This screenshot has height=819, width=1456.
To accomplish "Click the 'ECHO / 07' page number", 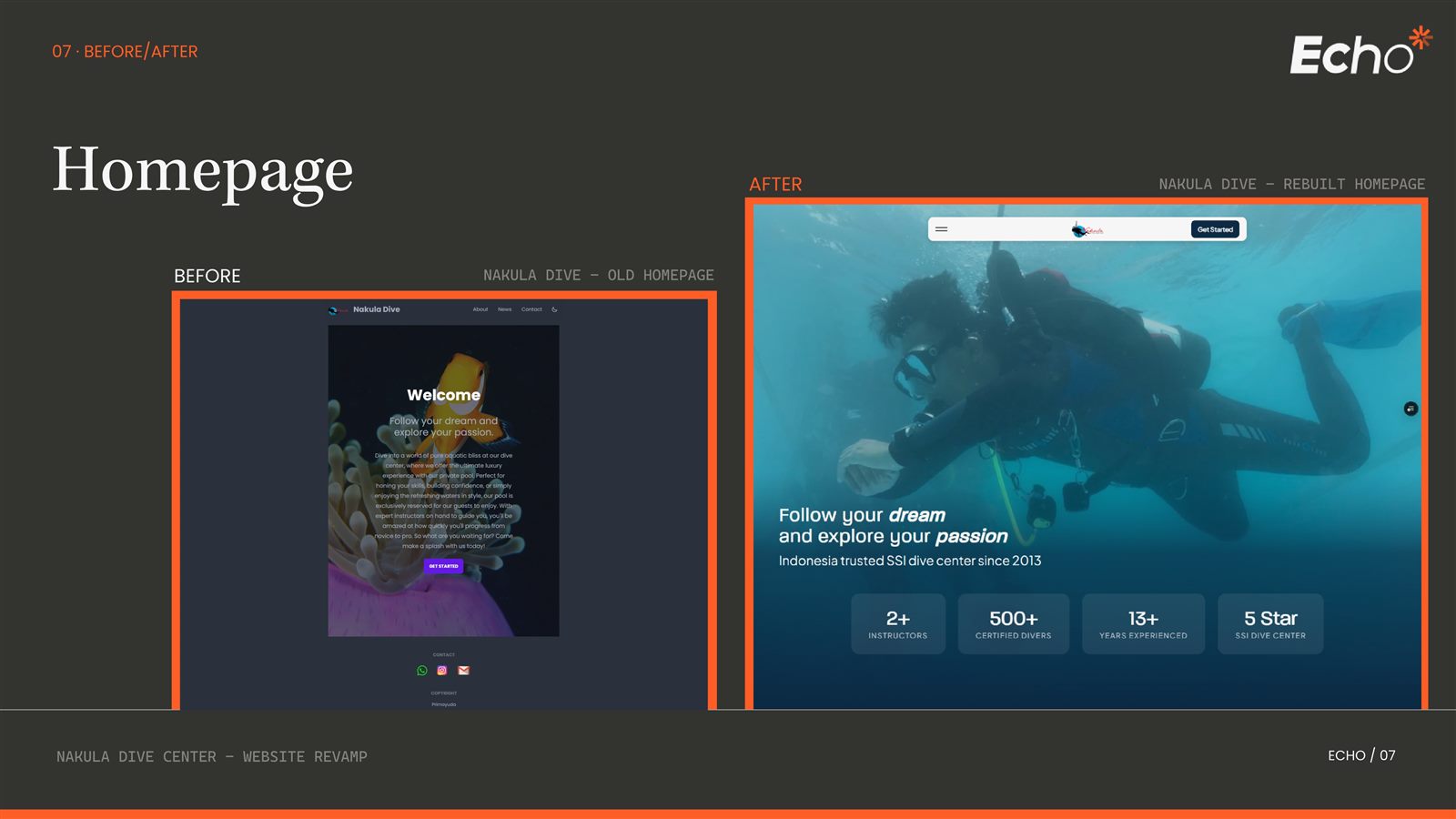I will tap(1361, 755).
